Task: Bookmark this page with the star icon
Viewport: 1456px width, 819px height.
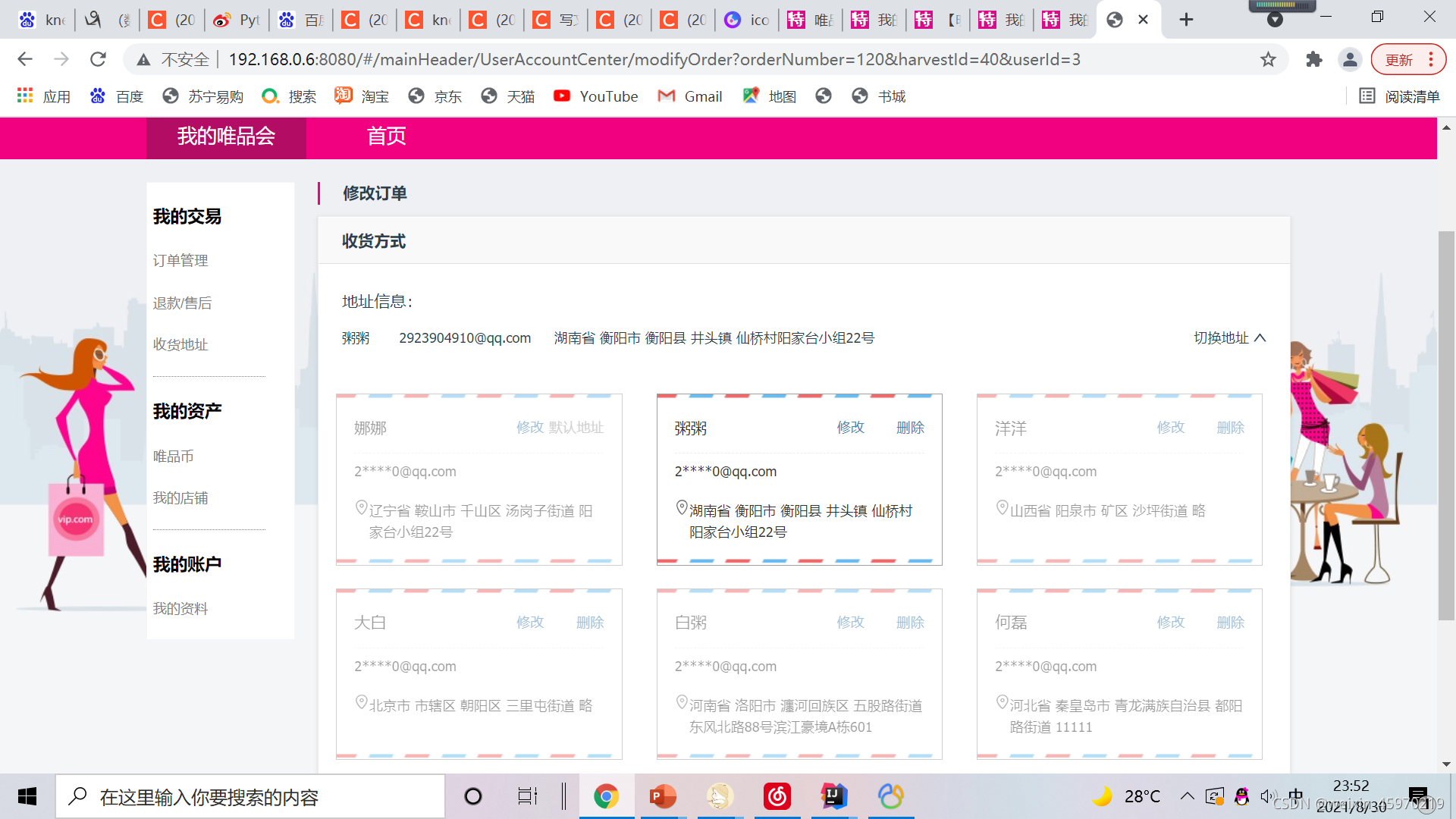Action: (x=1267, y=59)
